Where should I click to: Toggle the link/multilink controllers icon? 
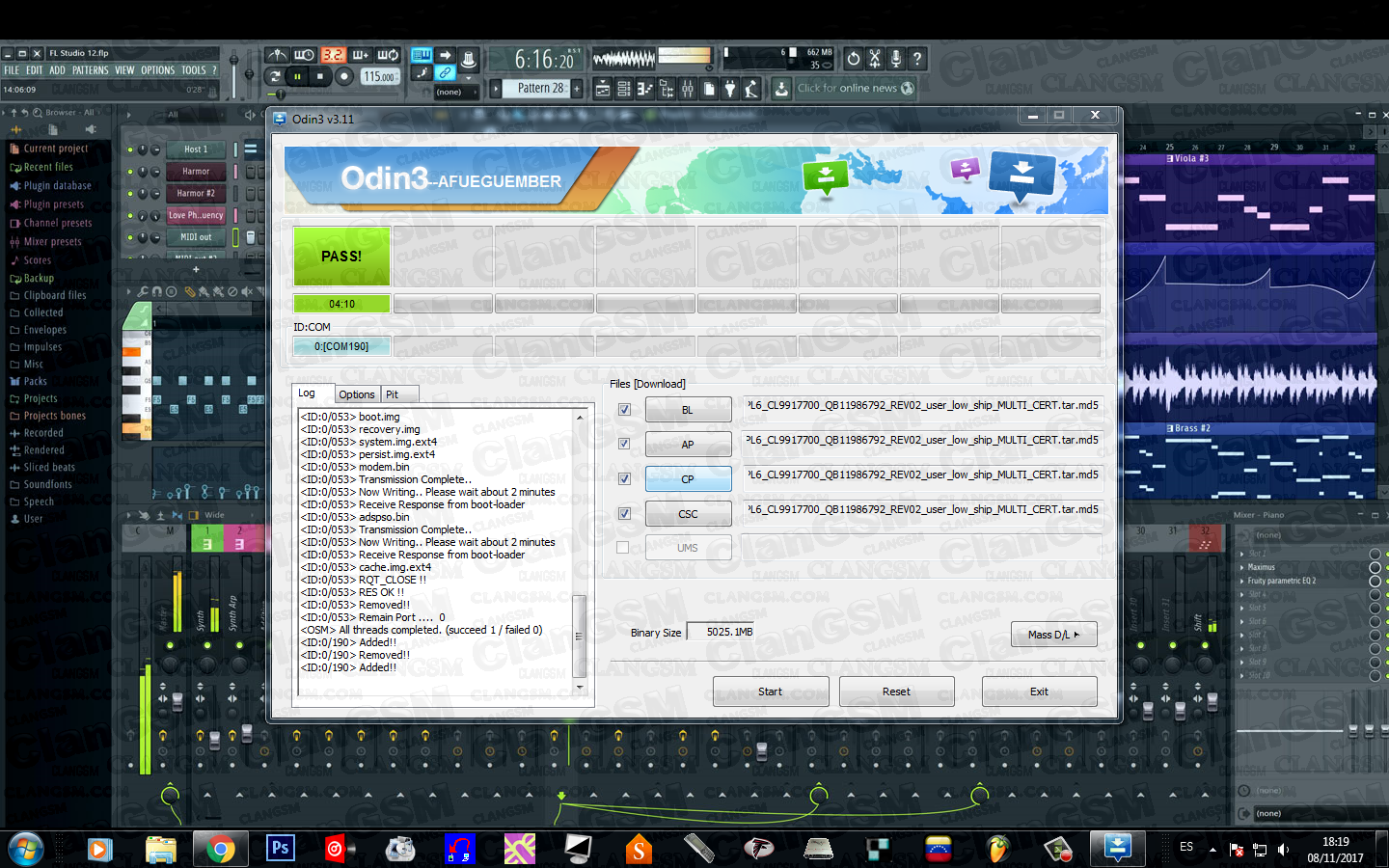click(445, 73)
